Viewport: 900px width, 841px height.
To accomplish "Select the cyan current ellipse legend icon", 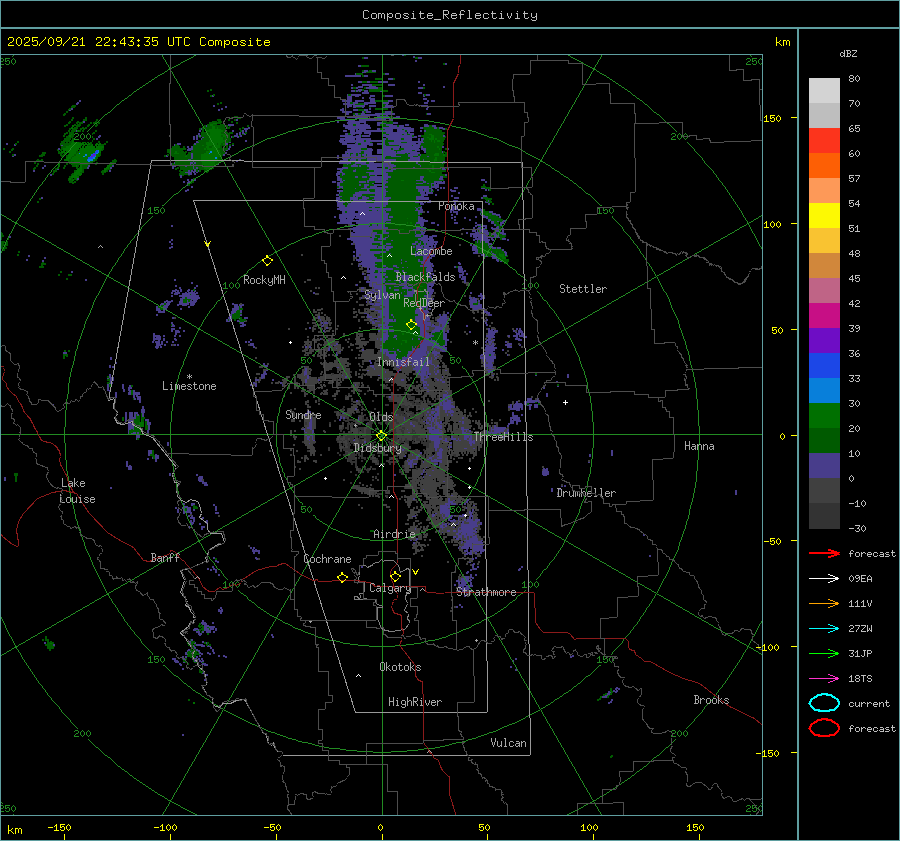I will pos(824,703).
